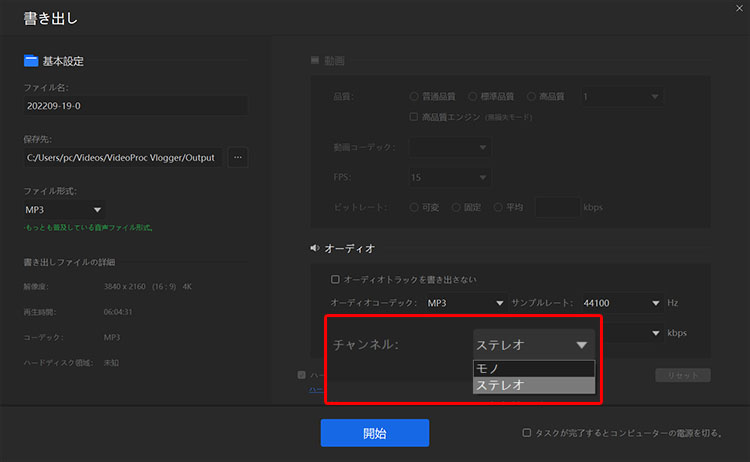
Task: Select 固定 bitrate radio button
Action: [456, 207]
